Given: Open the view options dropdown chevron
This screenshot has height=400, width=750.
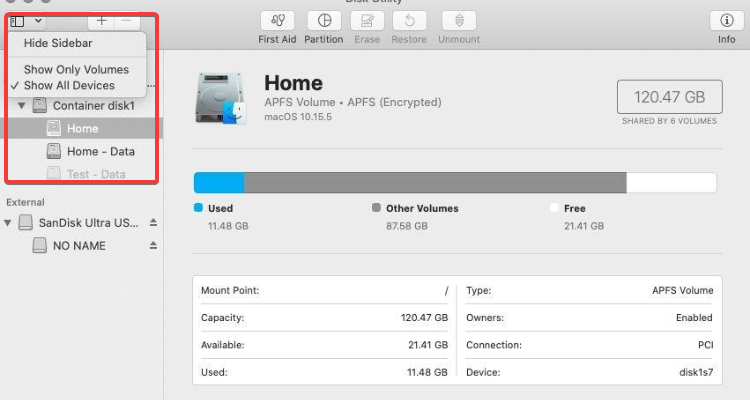Looking at the screenshot, I should pyautogui.click(x=38, y=21).
